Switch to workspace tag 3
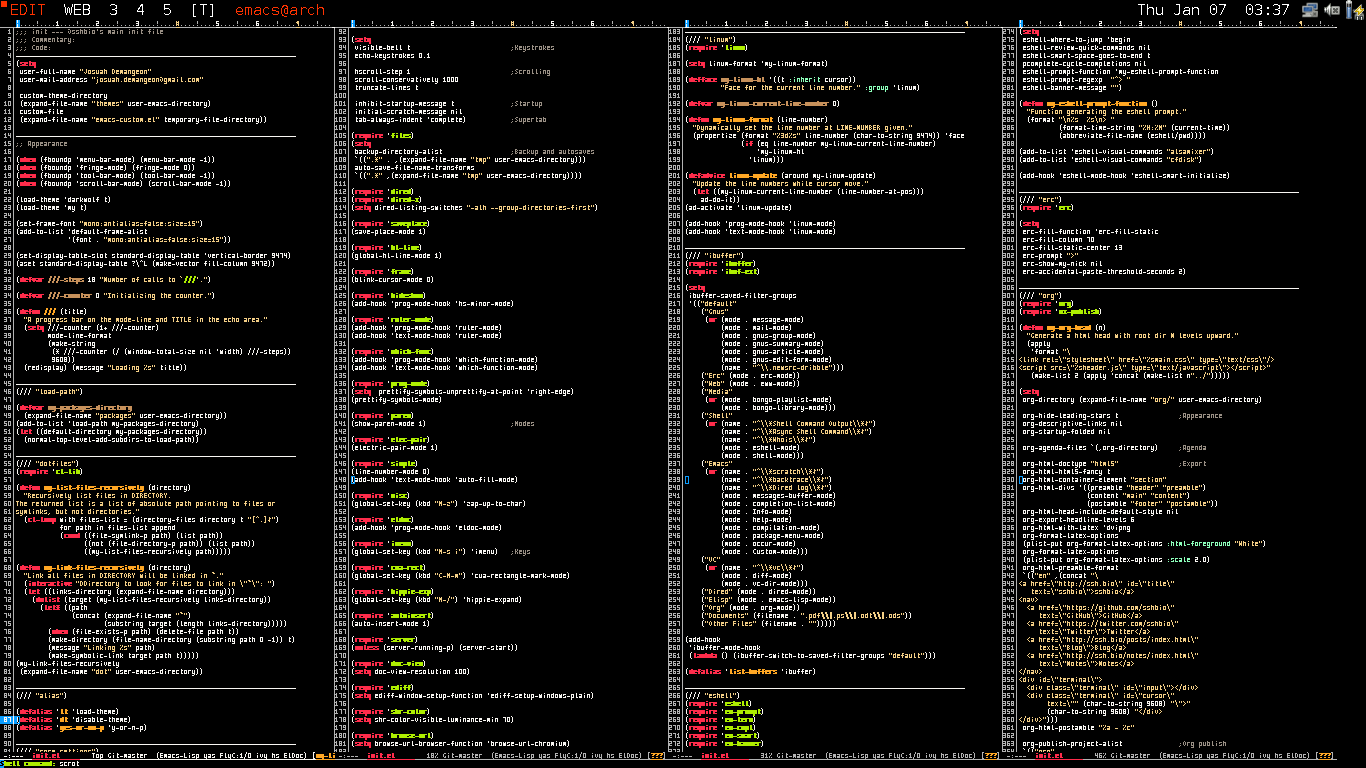The height and width of the screenshot is (768, 1366). coord(114,10)
